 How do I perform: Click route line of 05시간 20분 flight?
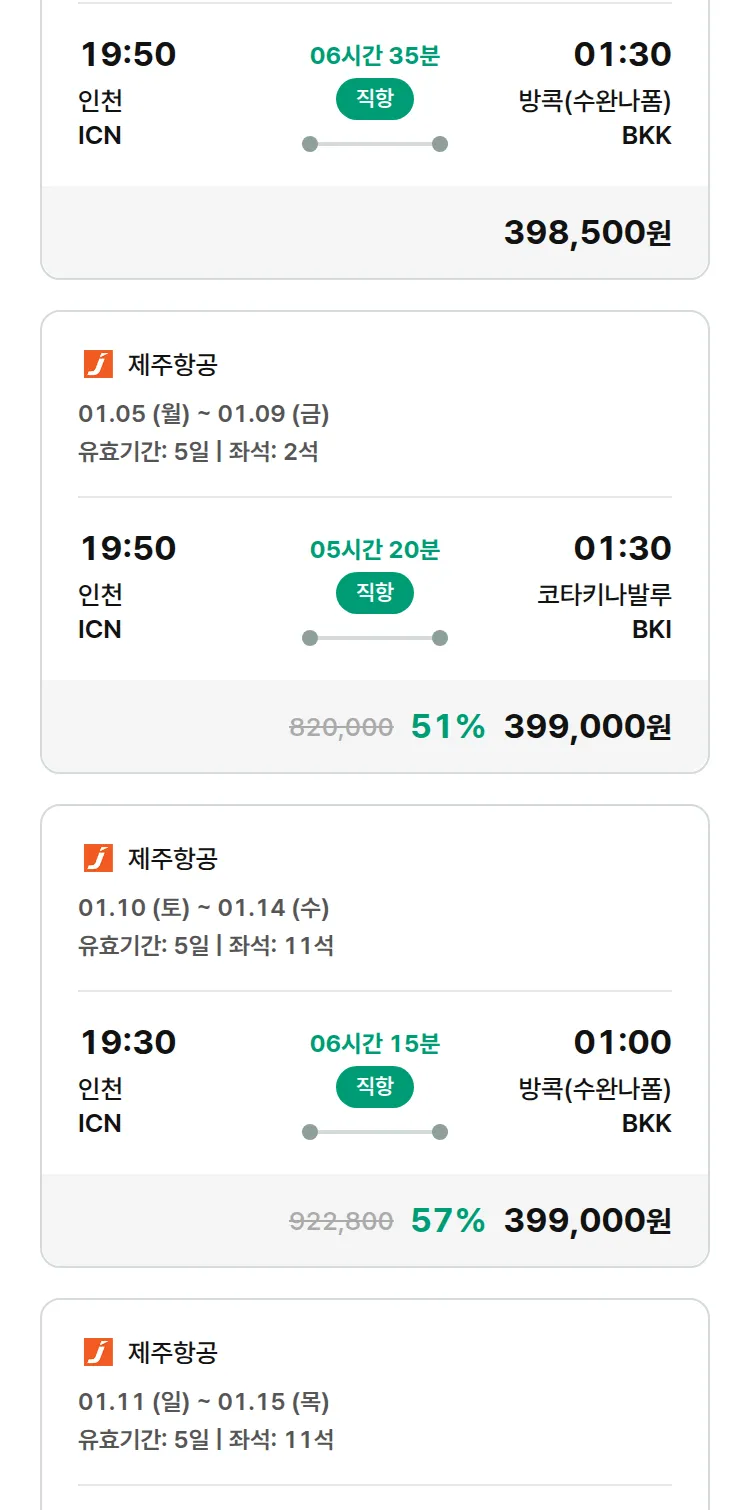(x=375, y=638)
